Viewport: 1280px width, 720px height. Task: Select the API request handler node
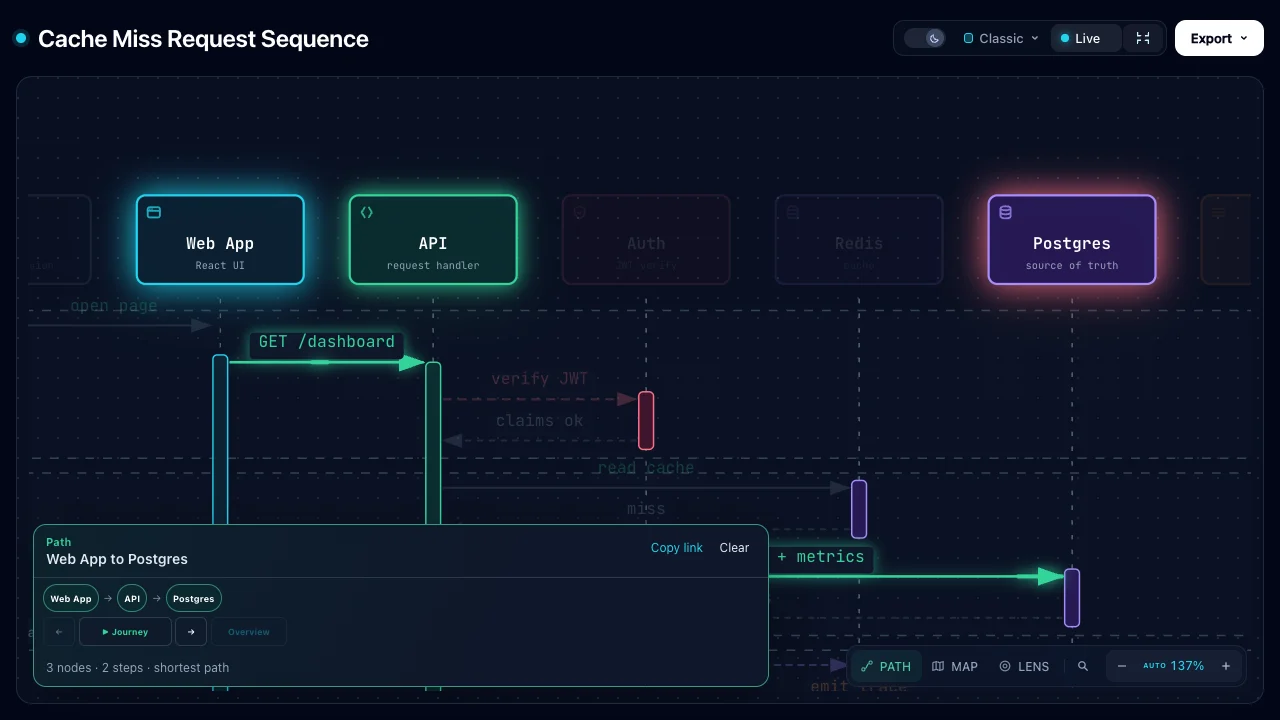(x=433, y=240)
